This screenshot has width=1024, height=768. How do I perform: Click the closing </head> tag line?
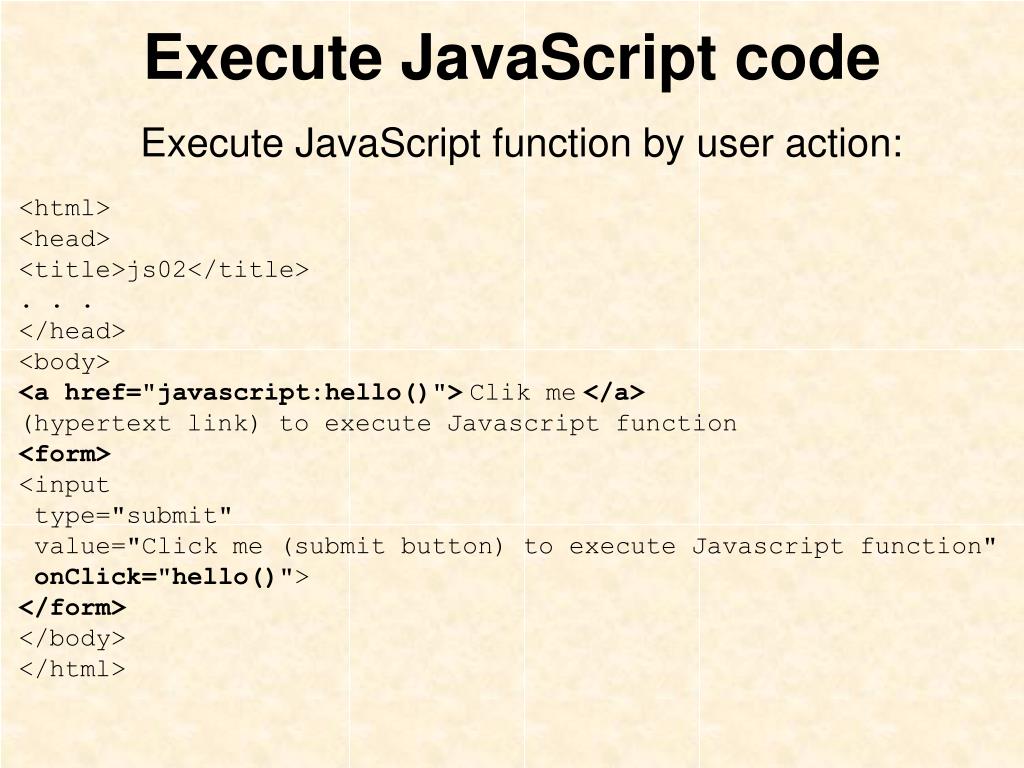point(72,331)
